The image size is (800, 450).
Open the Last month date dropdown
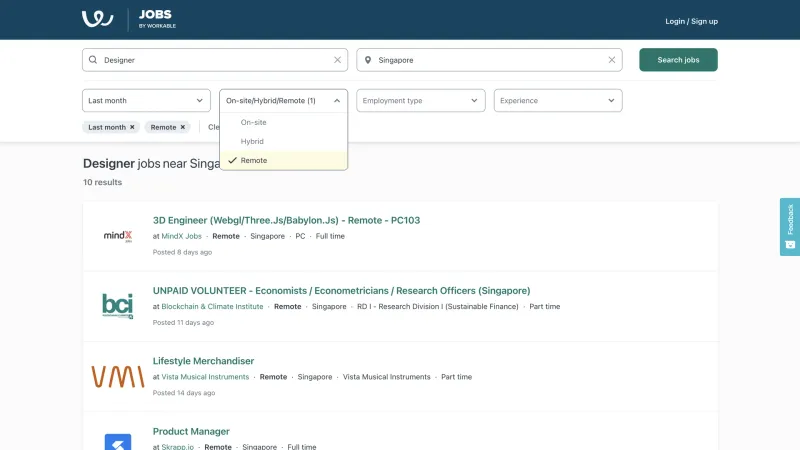[x=146, y=101]
